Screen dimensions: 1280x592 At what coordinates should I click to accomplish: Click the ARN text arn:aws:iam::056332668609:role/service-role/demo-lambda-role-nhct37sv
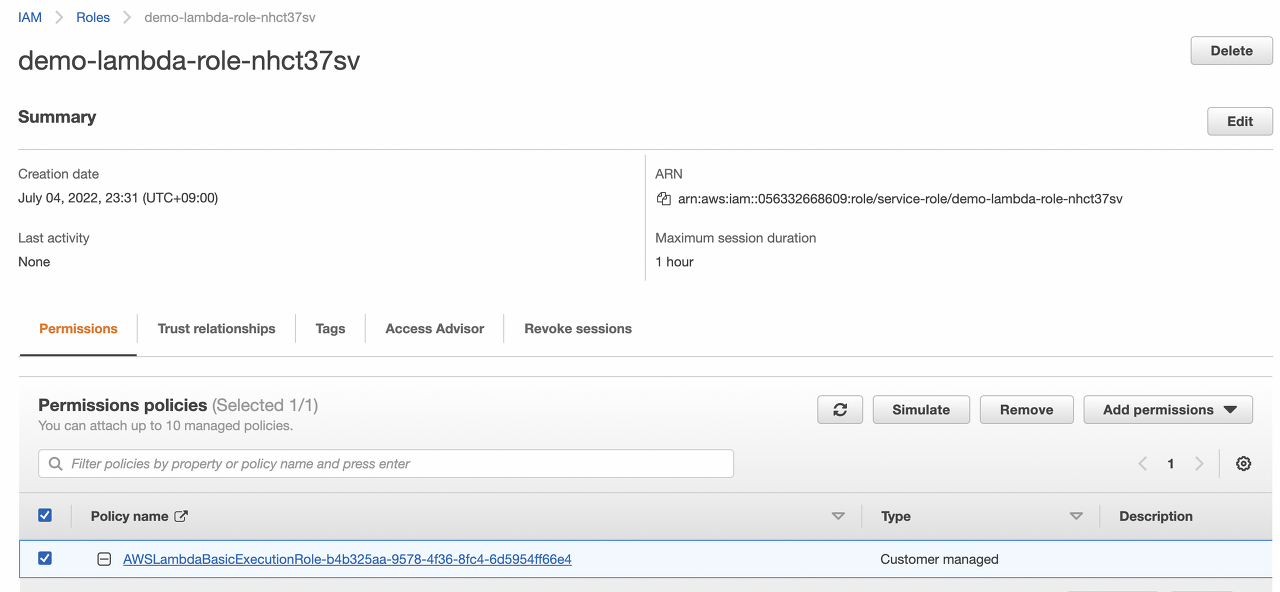tap(900, 199)
